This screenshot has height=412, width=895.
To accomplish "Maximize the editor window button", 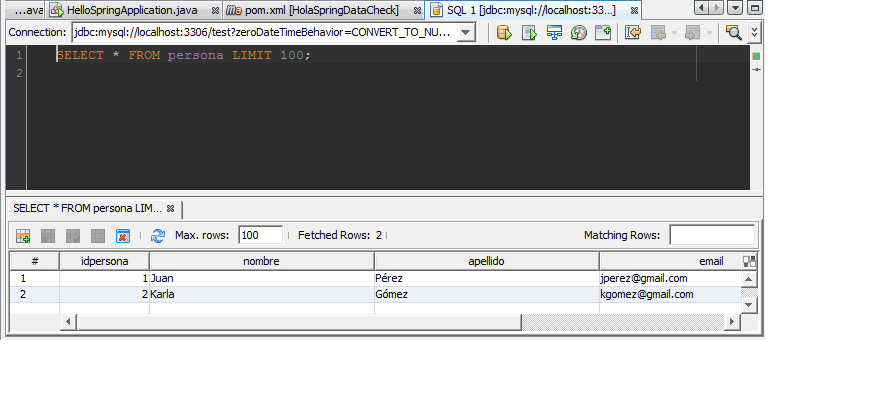I will pyautogui.click(x=755, y=7).
